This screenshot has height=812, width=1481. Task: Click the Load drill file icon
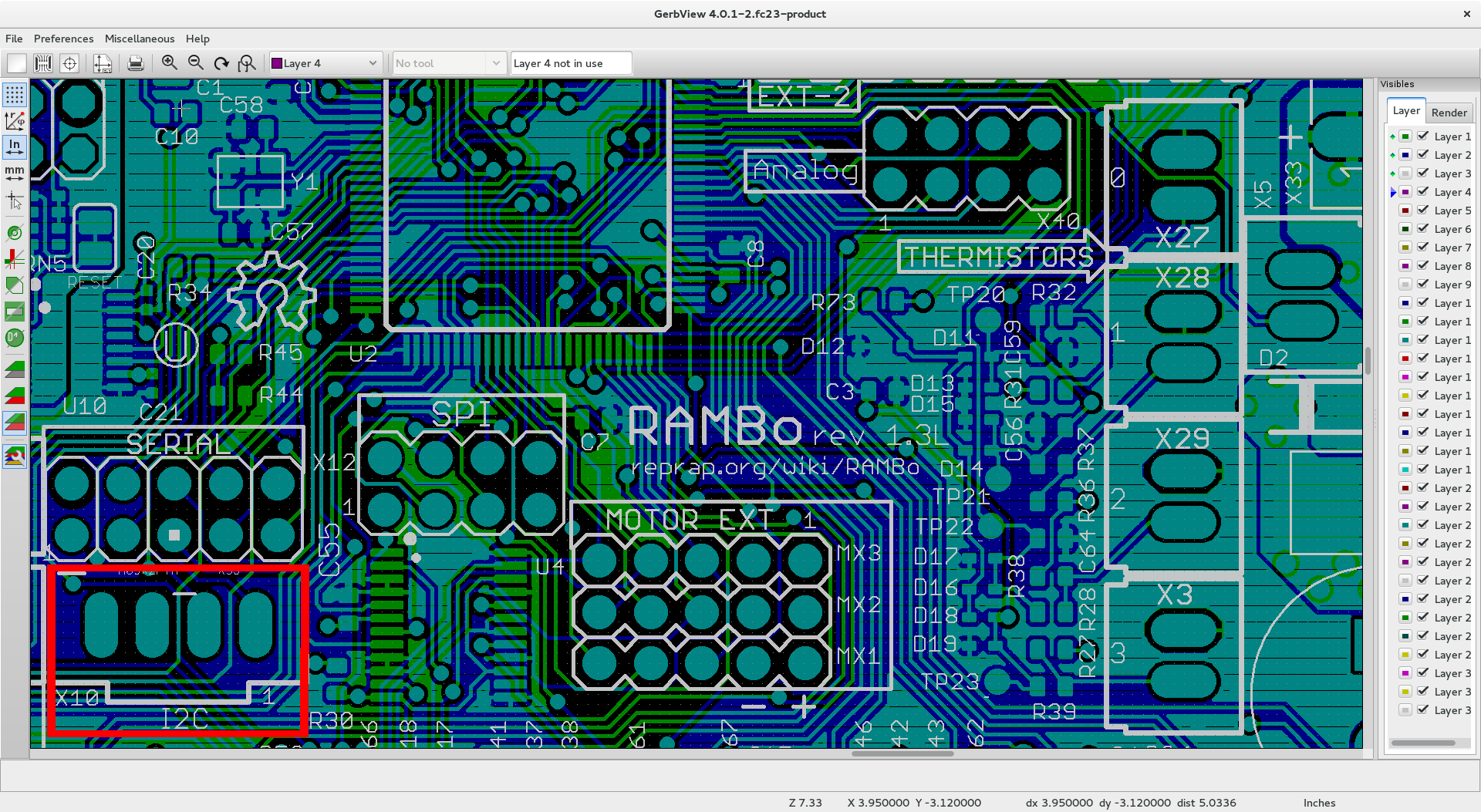69,63
